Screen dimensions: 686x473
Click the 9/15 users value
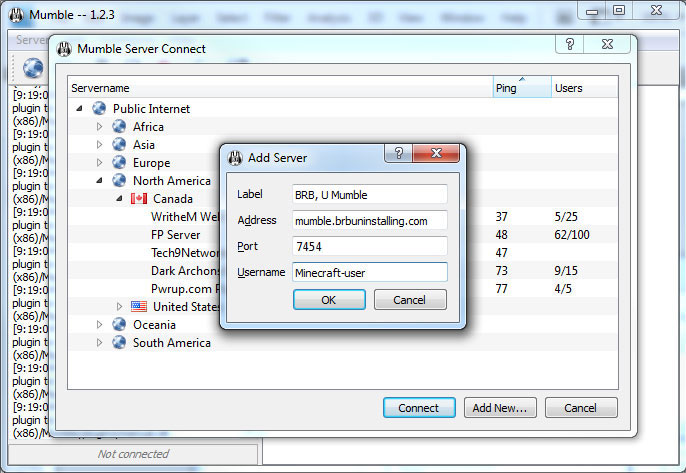point(566,270)
